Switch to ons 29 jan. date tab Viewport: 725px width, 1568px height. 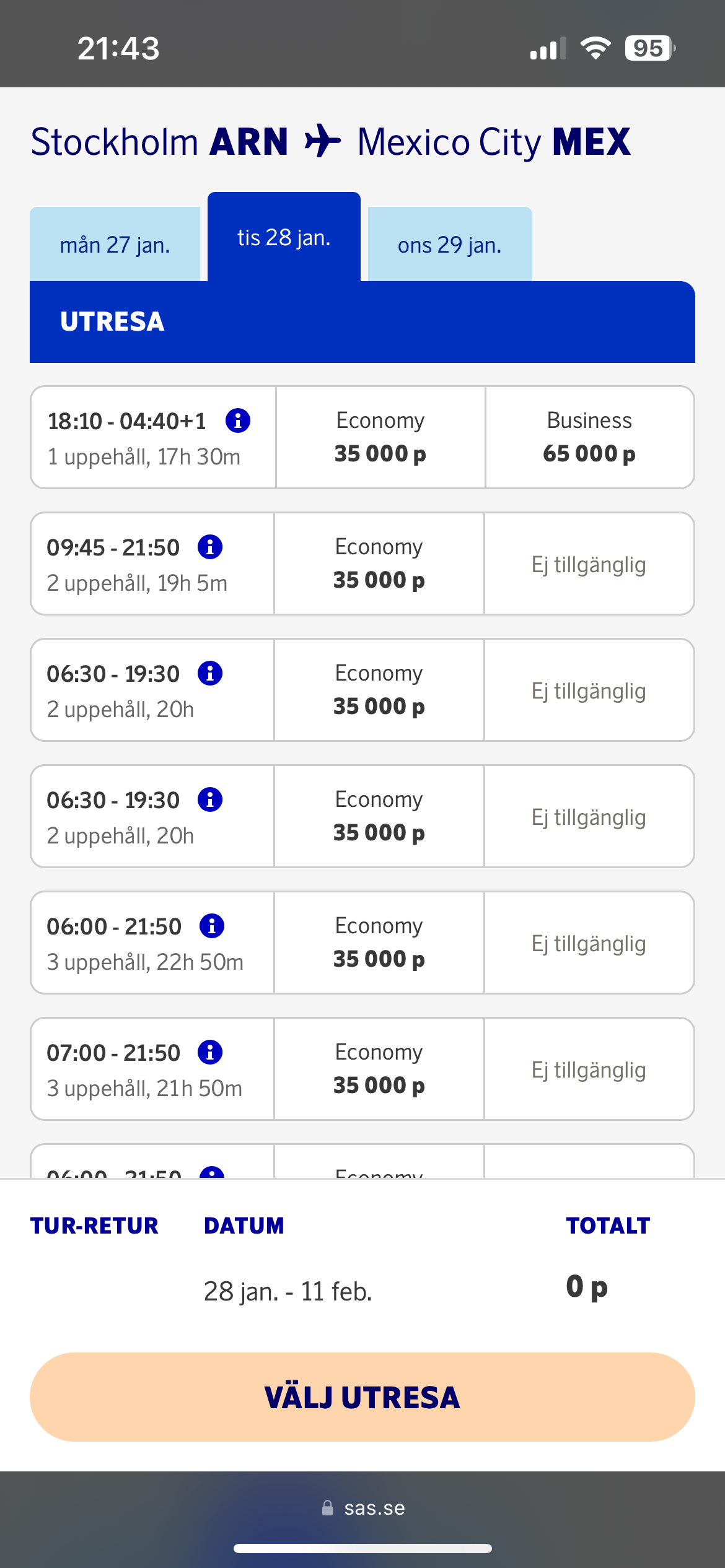450,245
